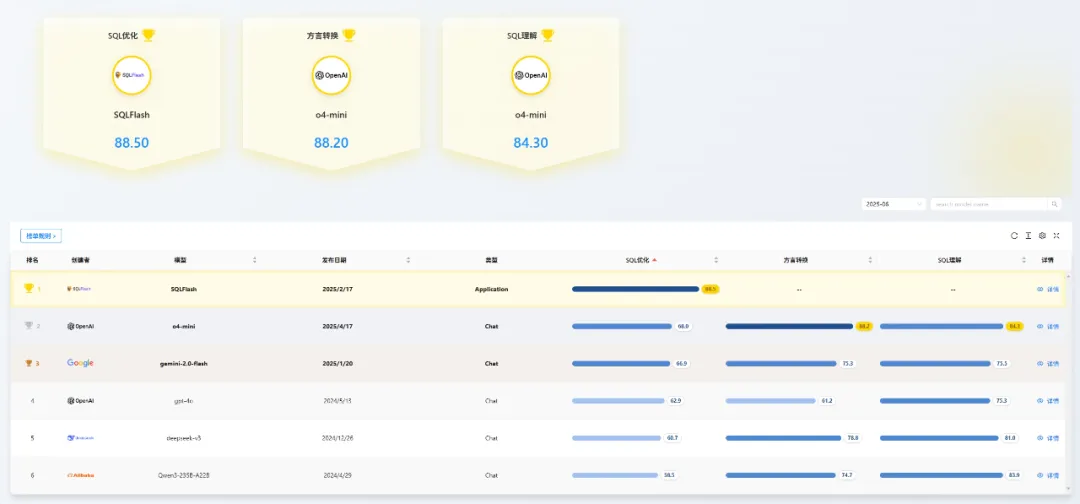Click the 88.50 score on the SQL优化 card
The image size is (1080, 504).
132,143
